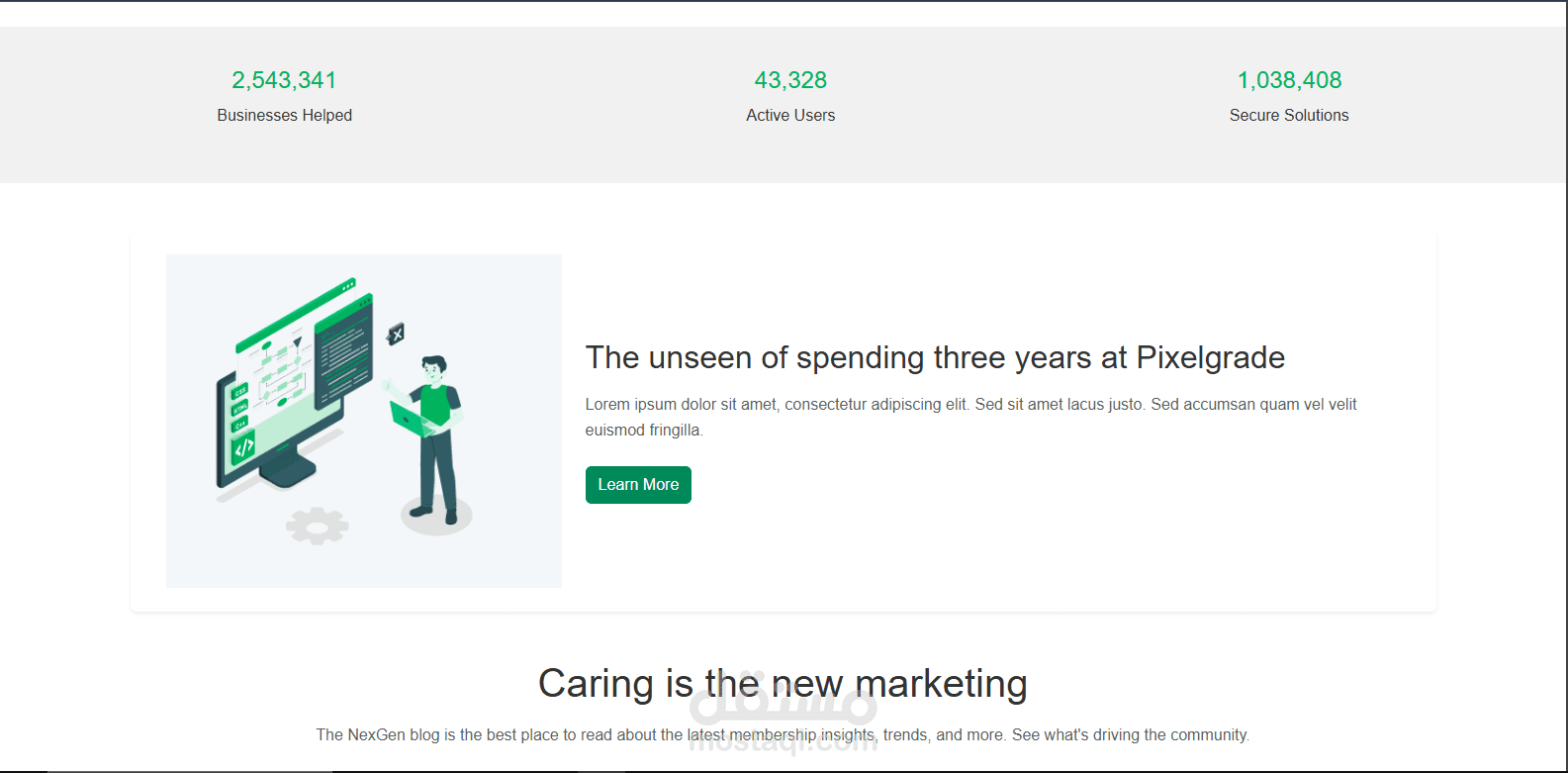
Task: Click the 1,038,408 statistic number
Action: pos(1289,80)
